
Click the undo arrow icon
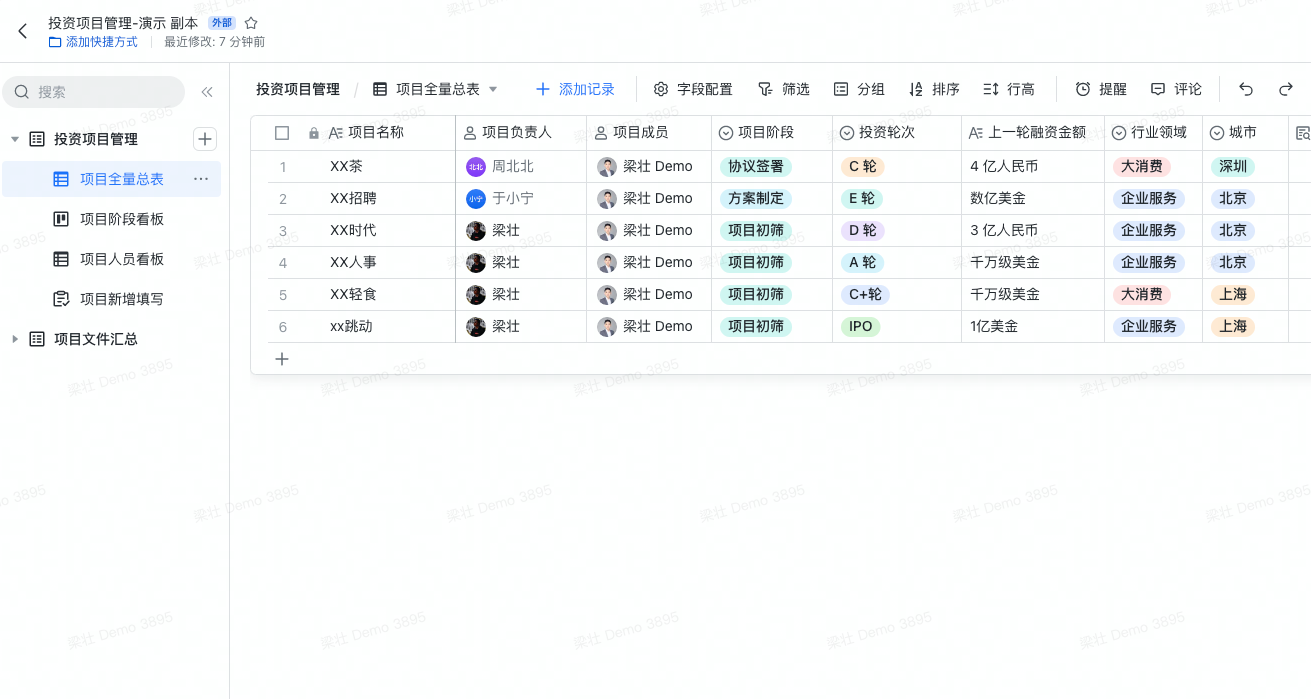pos(1245,89)
